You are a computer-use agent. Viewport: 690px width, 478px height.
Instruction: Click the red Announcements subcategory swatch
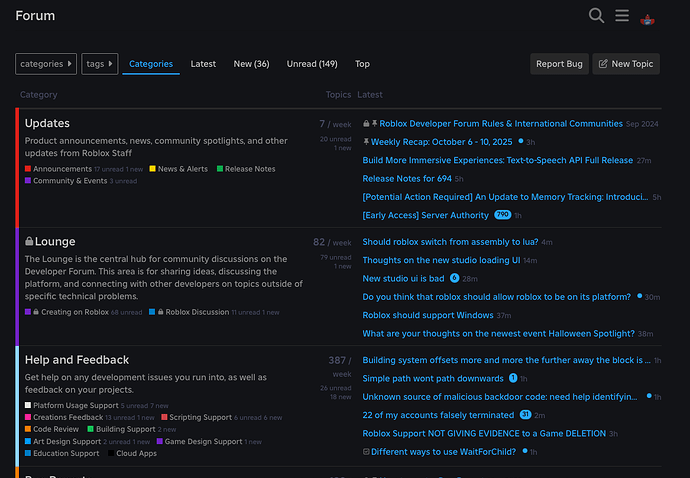coord(28,169)
